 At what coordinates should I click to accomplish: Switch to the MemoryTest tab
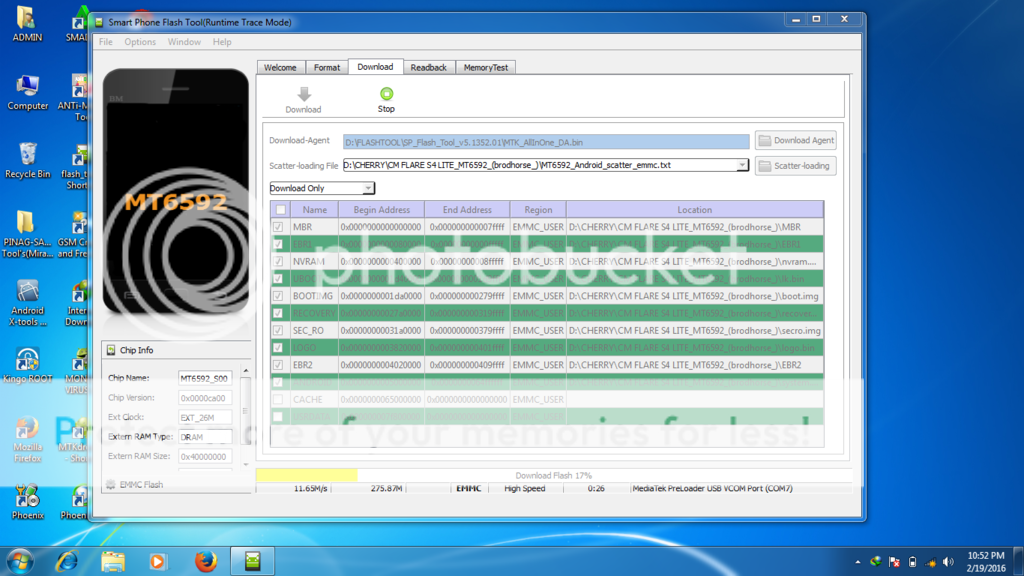click(x=486, y=67)
